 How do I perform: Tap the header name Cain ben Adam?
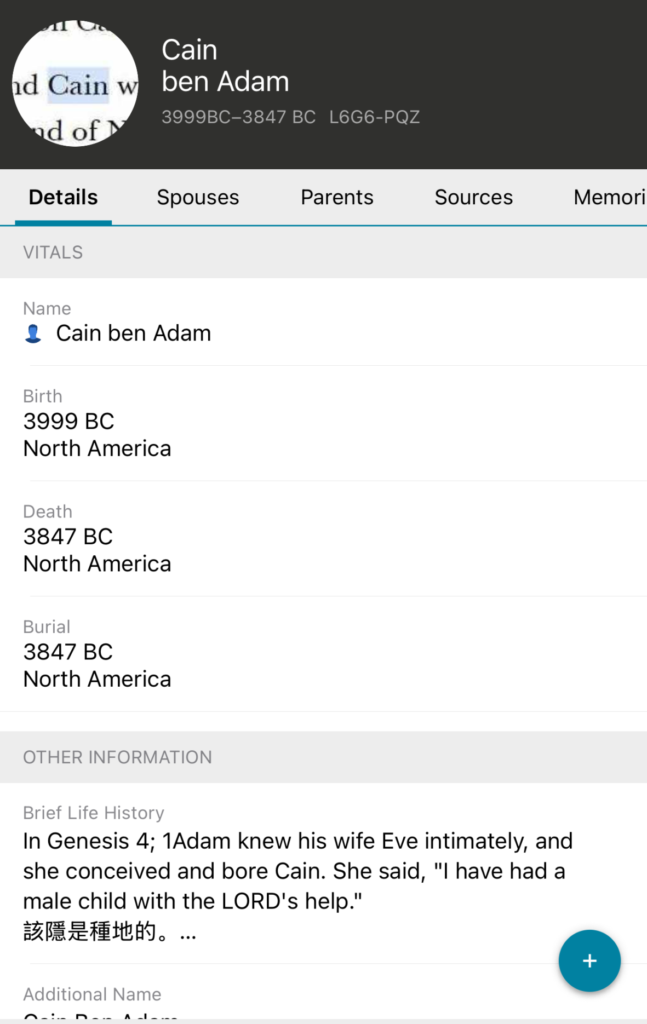click(225, 66)
